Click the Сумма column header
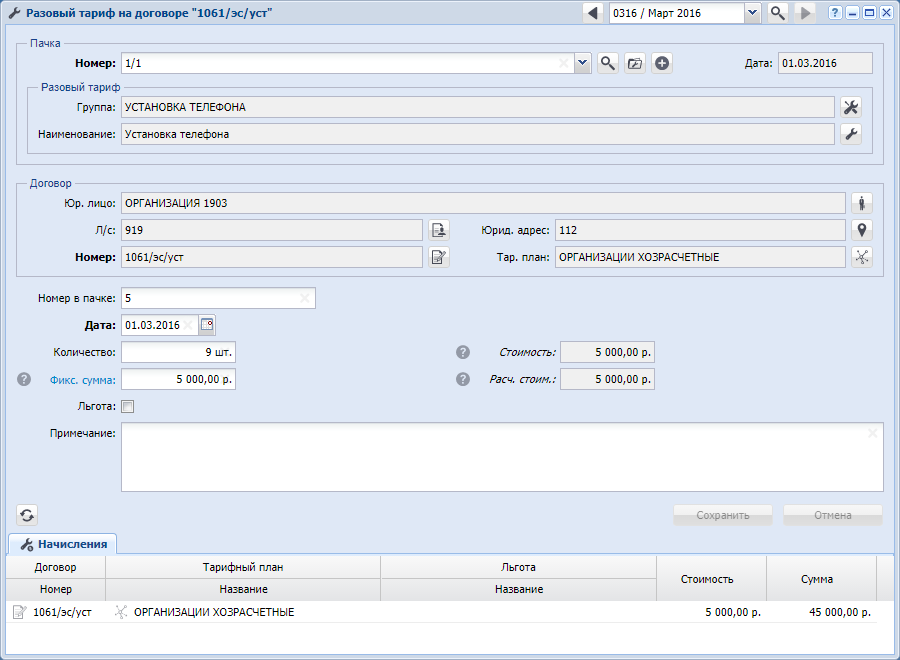The height and width of the screenshot is (660, 900). click(x=821, y=579)
